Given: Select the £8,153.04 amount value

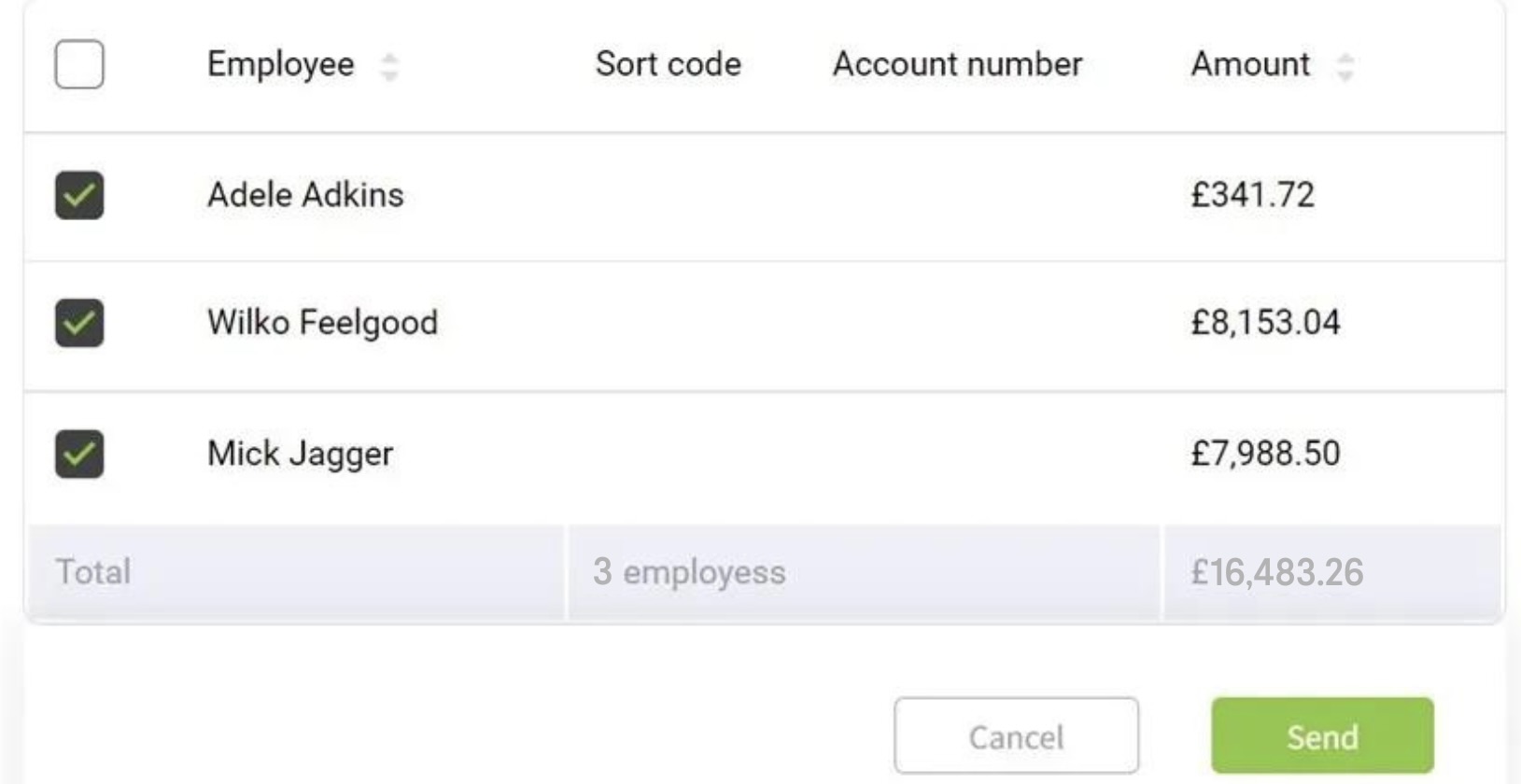Looking at the screenshot, I should pyautogui.click(x=1265, y=323).
